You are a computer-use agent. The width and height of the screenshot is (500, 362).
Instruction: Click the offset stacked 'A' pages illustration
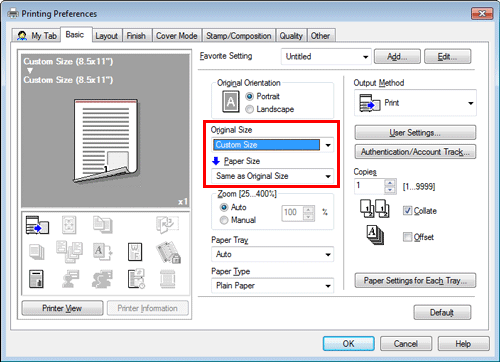(375, 235)
